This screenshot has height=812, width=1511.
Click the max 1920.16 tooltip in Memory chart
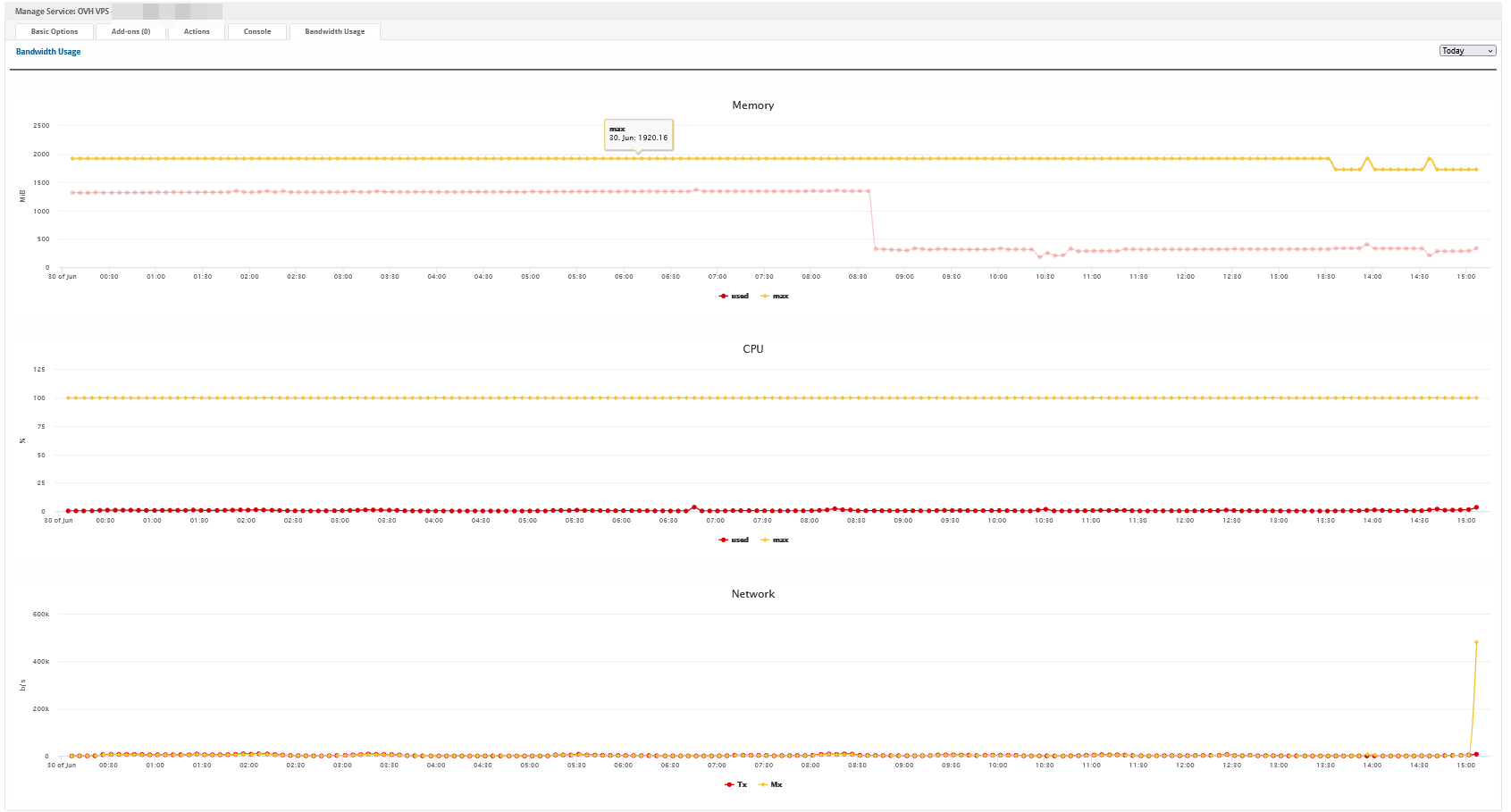639,134
